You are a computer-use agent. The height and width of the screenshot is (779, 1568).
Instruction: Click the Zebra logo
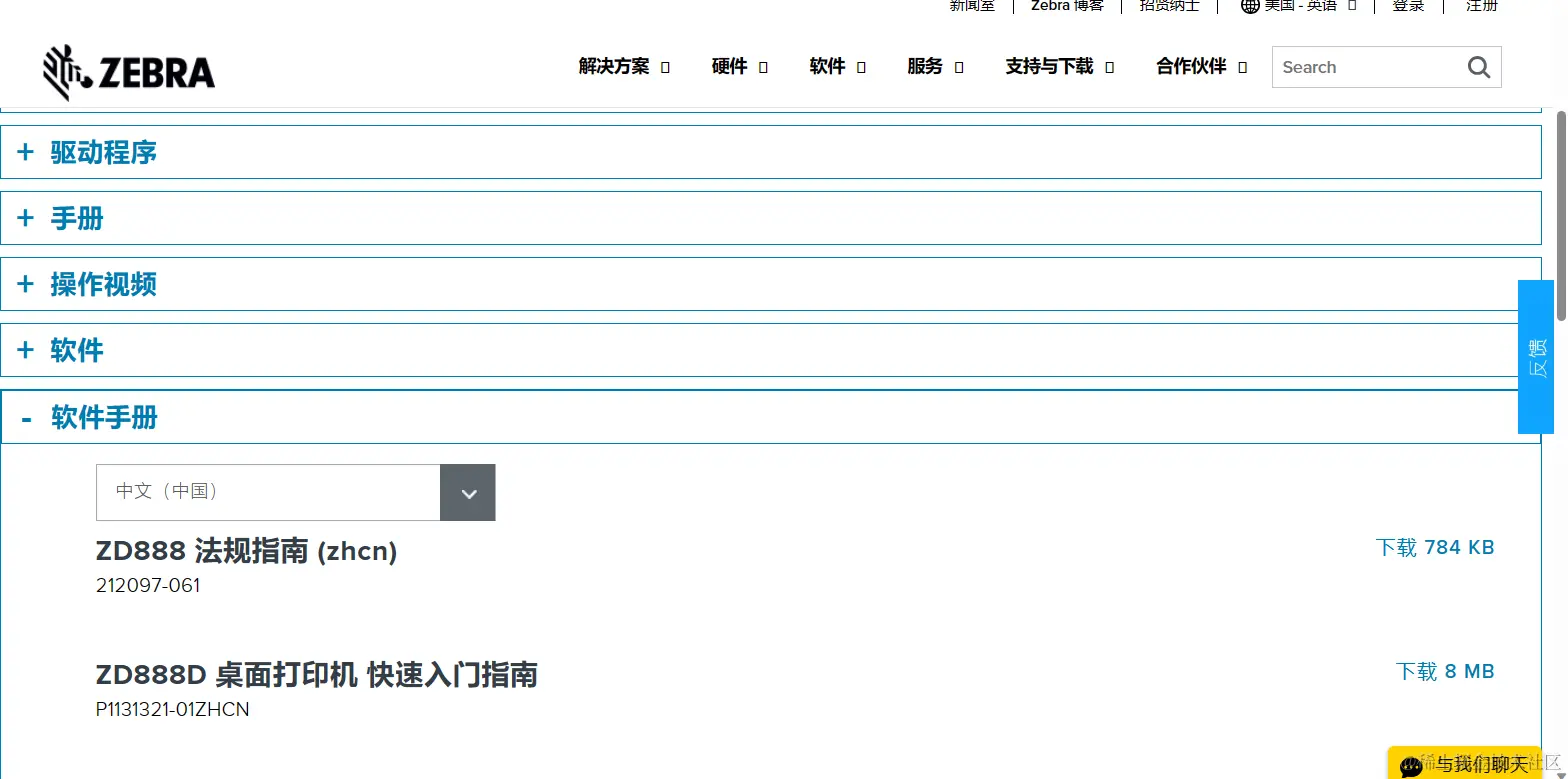(129, 72)
